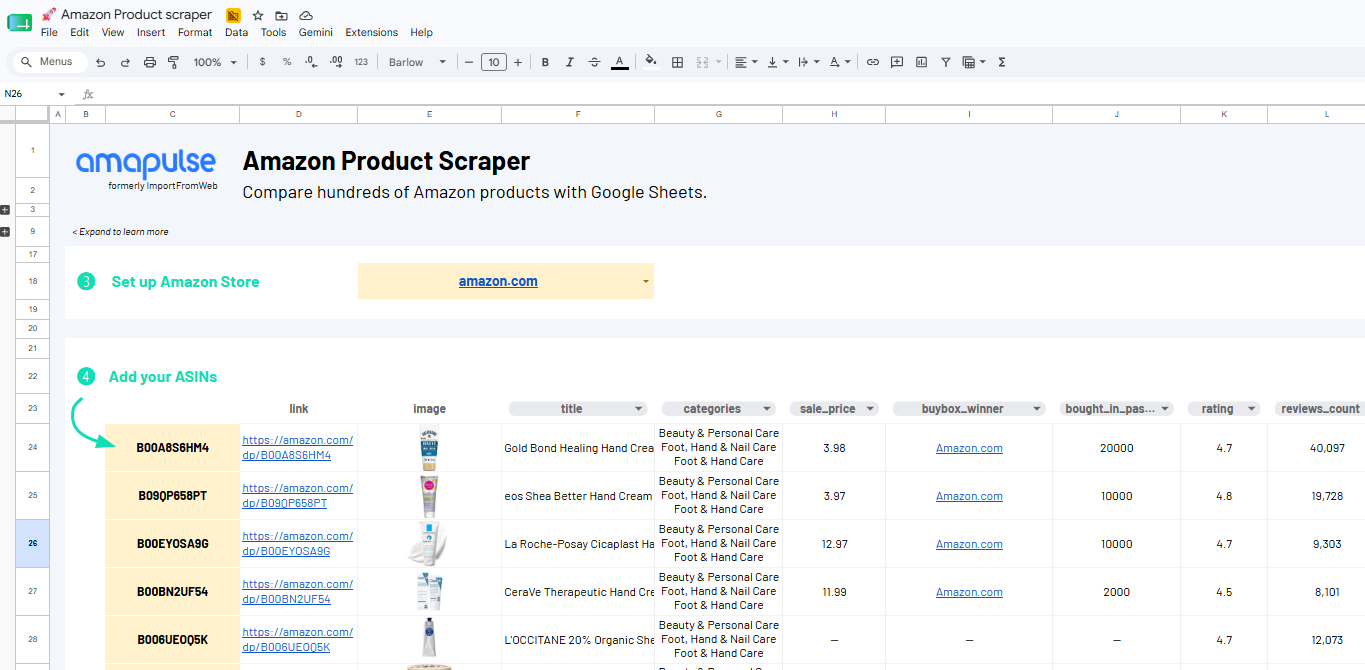Increase the font size
Screen dimensions: 1365x670
click(518, 62)
